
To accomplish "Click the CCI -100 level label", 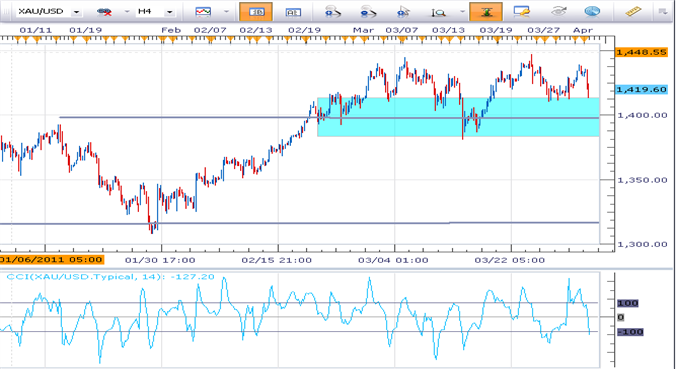I will point(630,332).
